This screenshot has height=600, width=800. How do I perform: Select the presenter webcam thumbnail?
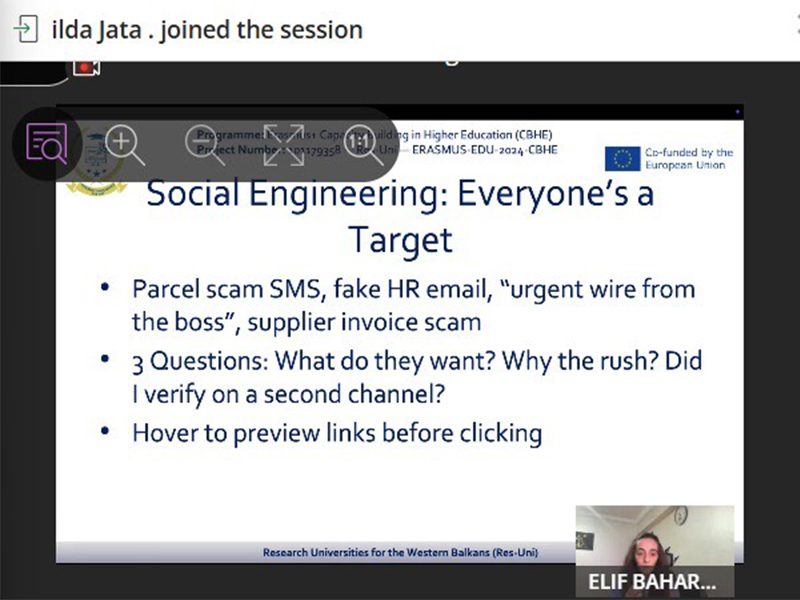coord(654,536)
